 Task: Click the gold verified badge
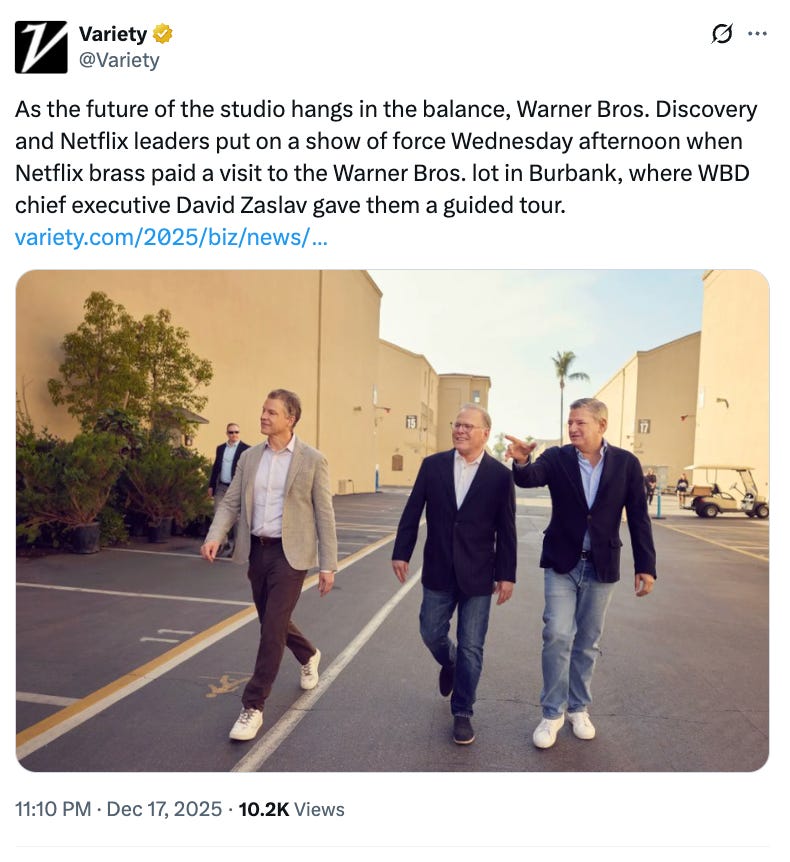[x=162, y=34]
